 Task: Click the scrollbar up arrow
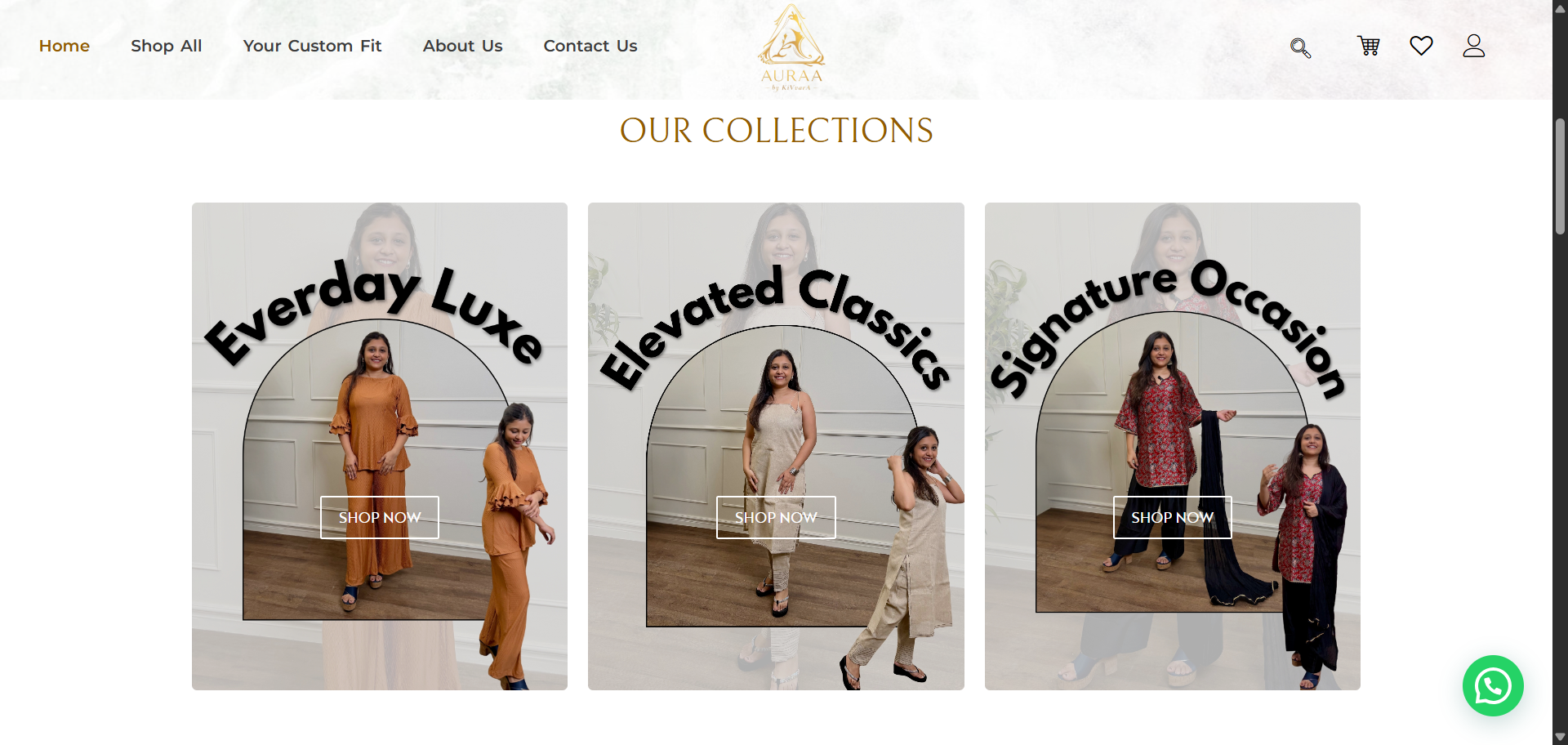pyautogui.click(x=1560, y=8)
